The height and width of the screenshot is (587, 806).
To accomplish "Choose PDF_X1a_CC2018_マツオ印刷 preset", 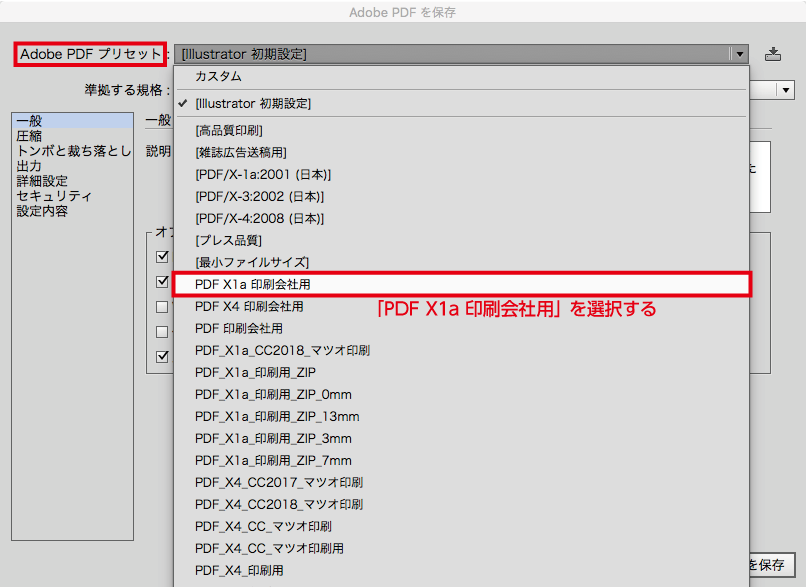I will point(461,351).
